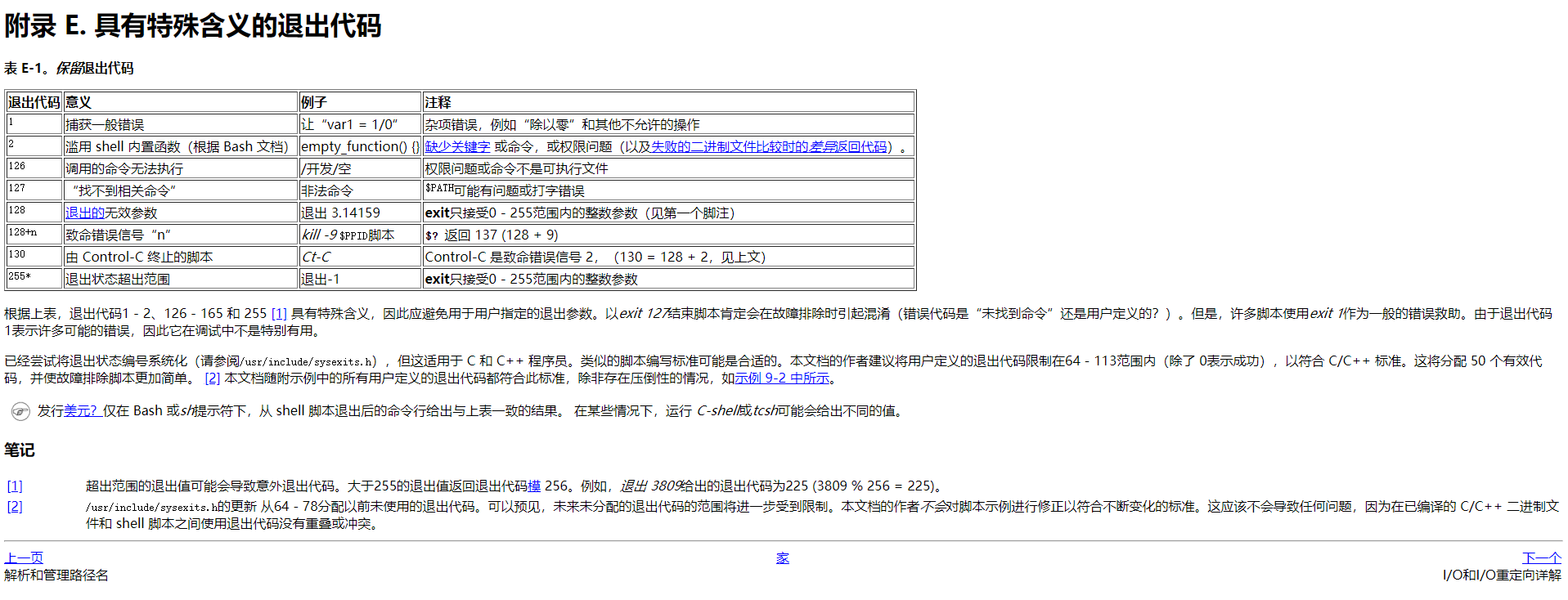Click the kill -9 $PPID脚本 cell
Image resolution: width=1568 pixels, height=600 pixels.
360,235
